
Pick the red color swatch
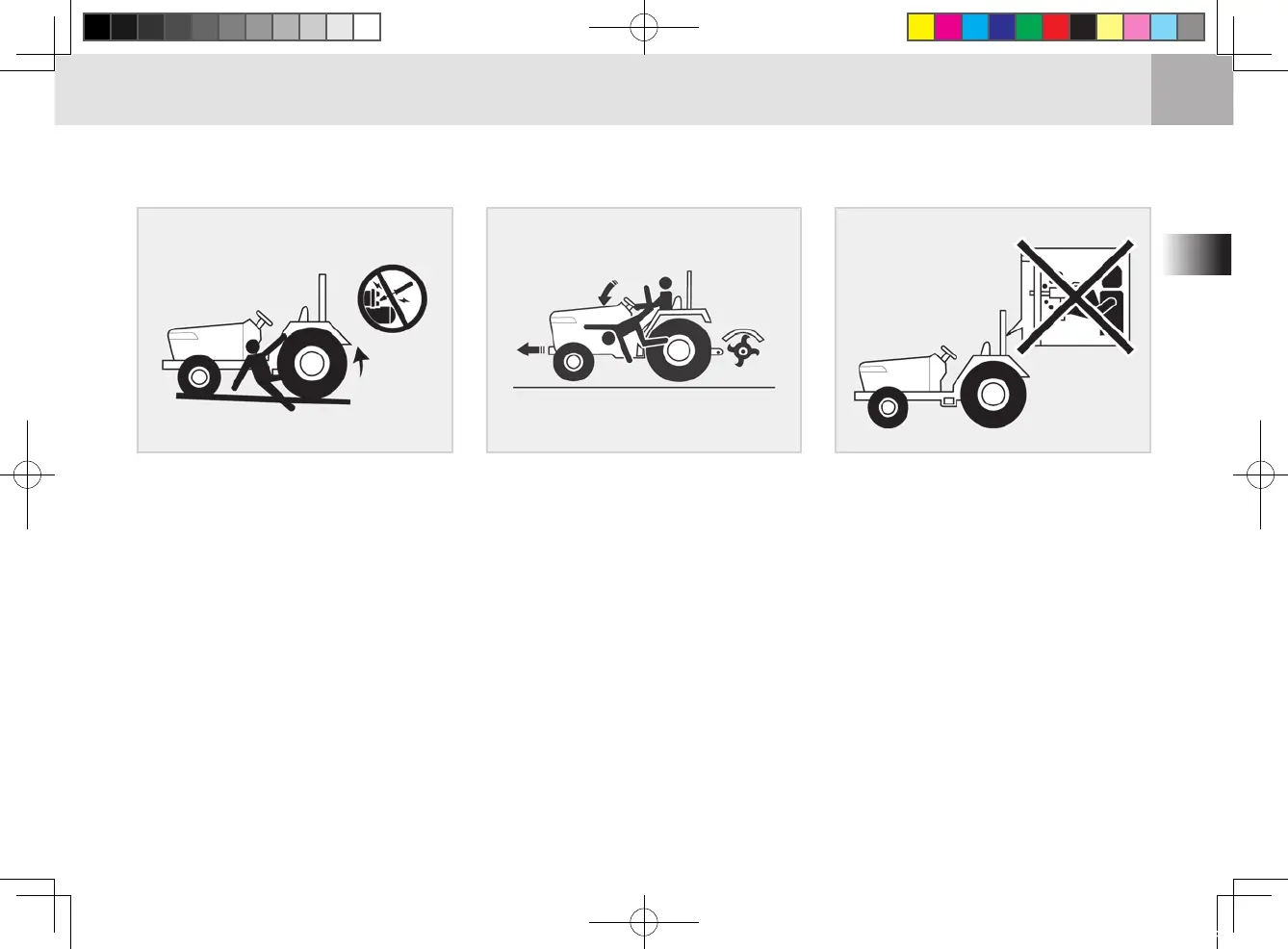coord(1056,27)
